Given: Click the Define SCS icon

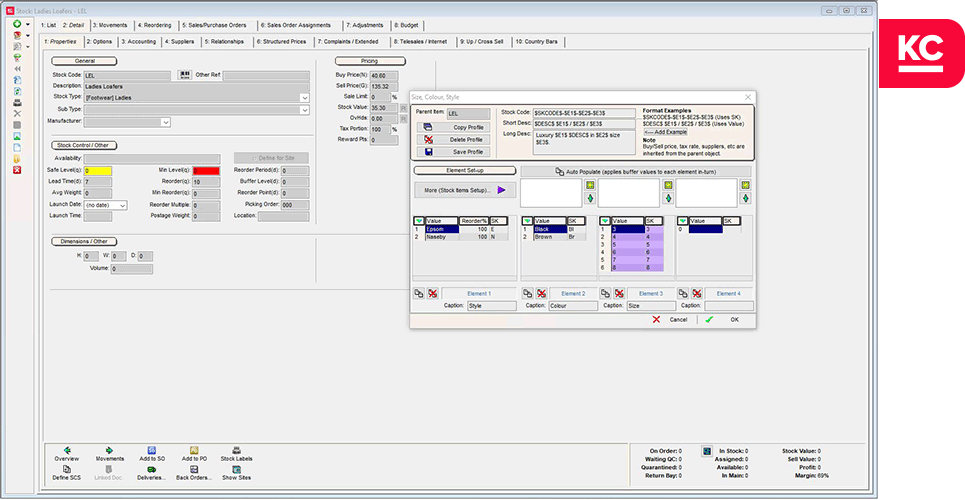Looking at the screenshot, I should (66, 469).
